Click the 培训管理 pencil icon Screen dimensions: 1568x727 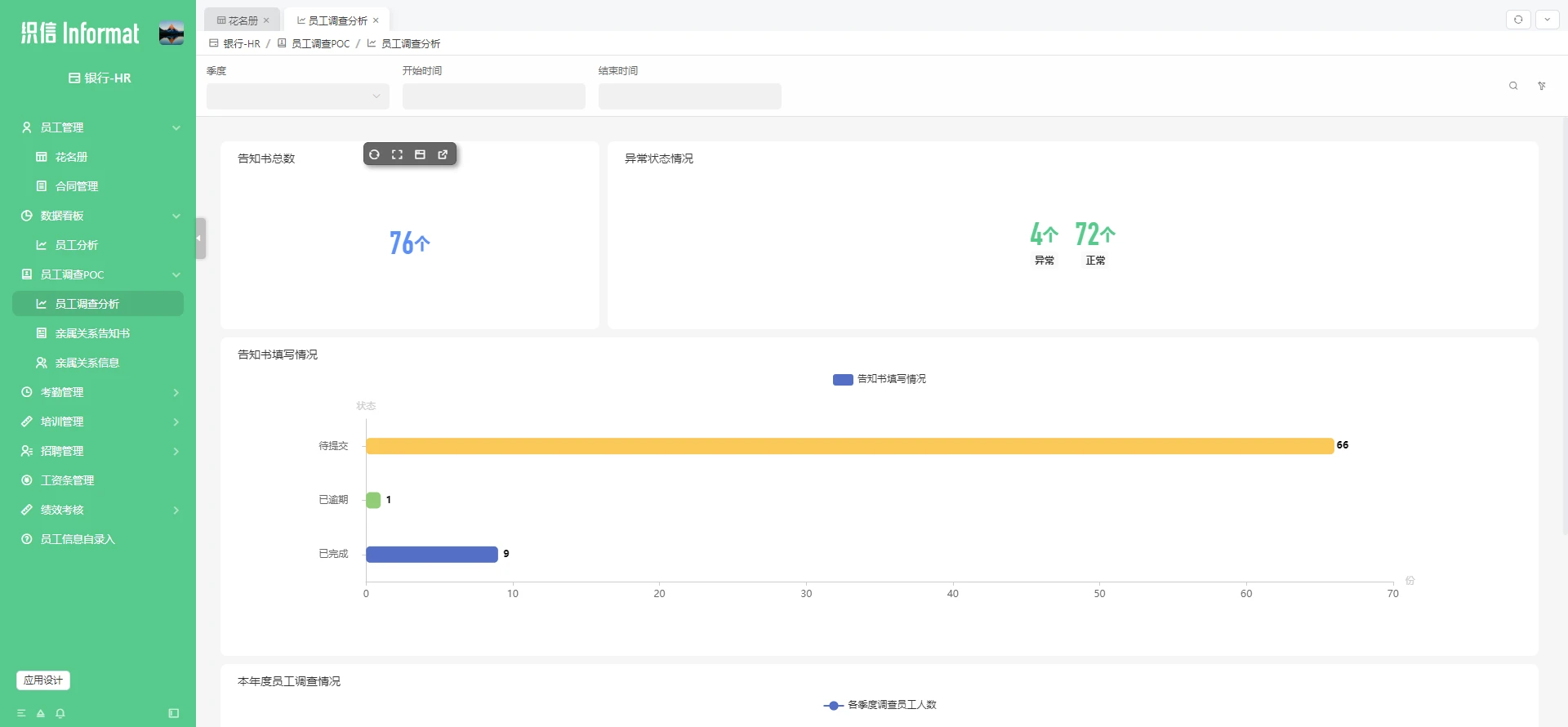26,421
